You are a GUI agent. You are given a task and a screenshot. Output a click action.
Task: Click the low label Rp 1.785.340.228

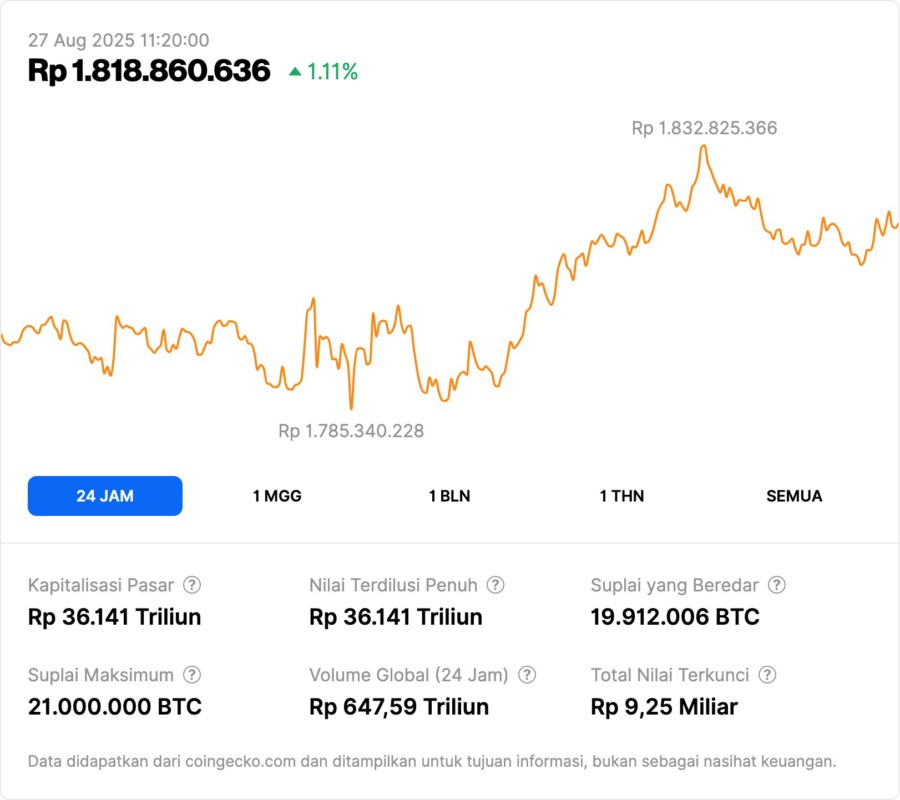click(351, 431)
